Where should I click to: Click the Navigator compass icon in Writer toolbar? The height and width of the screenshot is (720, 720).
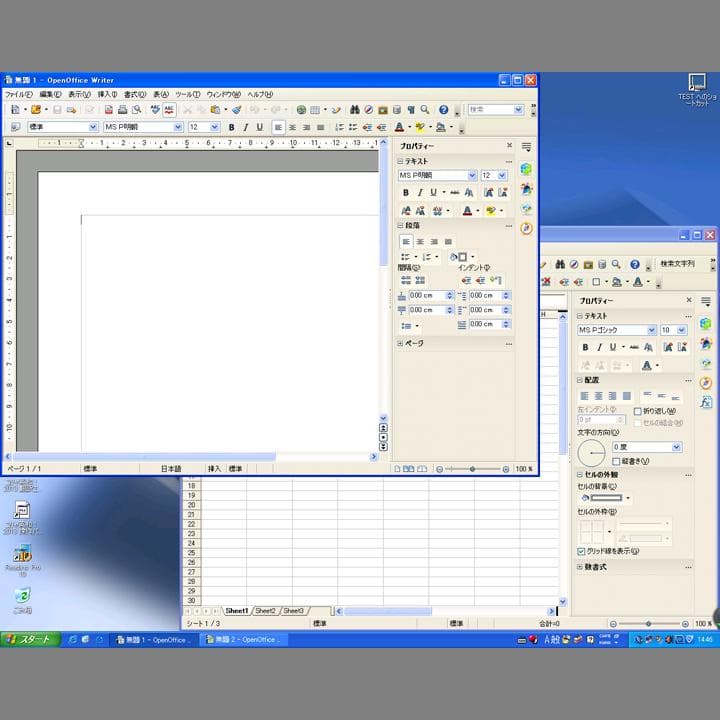pyautogui.click(x=369, y=110)
